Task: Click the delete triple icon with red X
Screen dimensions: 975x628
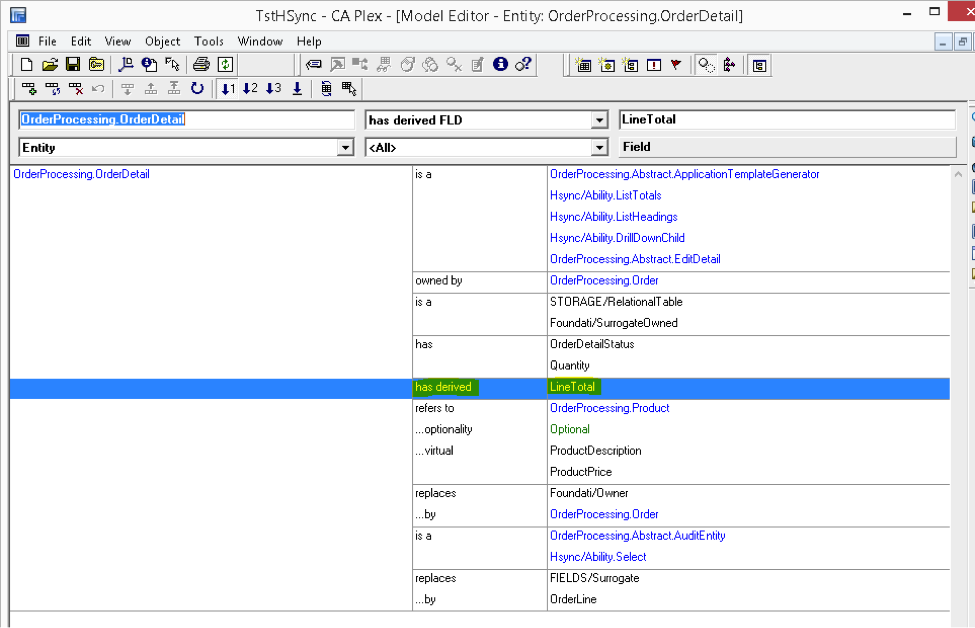Action: [77, 89]
